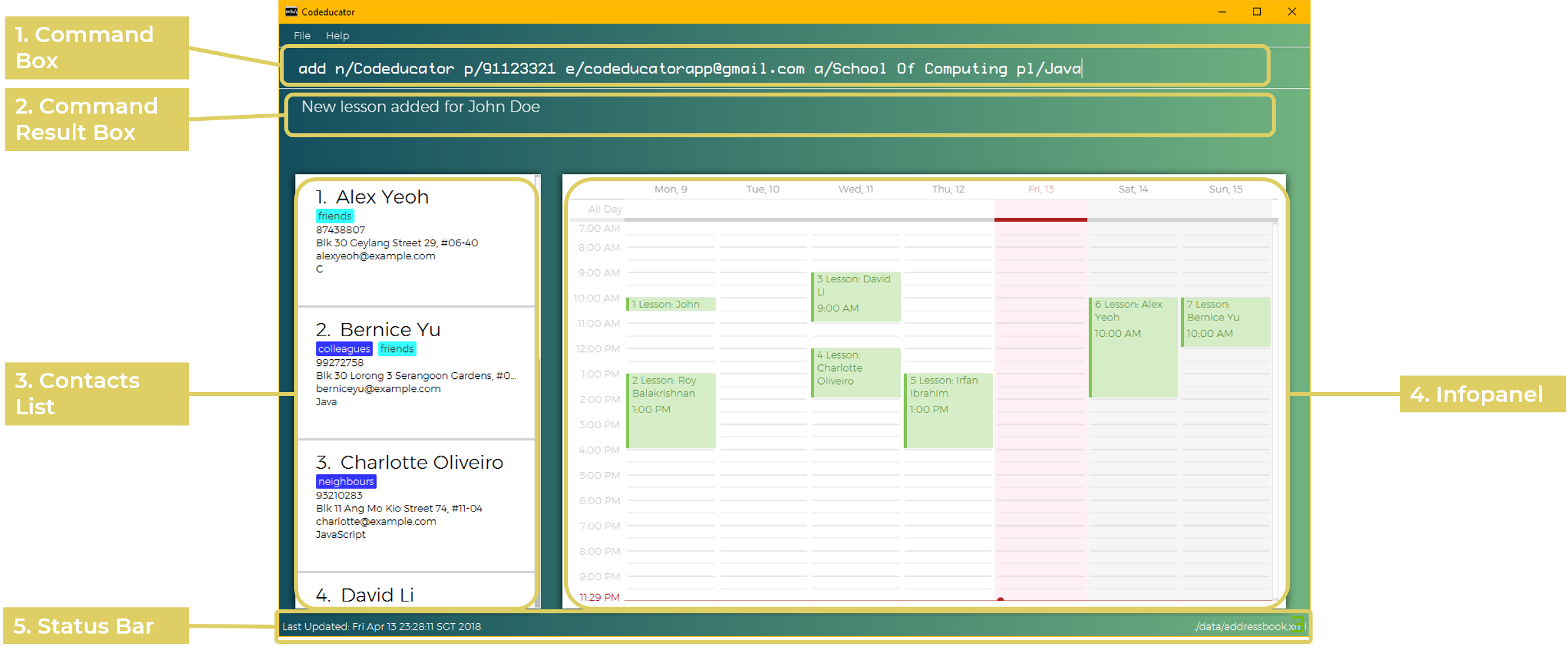Open the Help menu
Image resolution: width=1568 pixels, height=652 pixels.
[338, 35]
